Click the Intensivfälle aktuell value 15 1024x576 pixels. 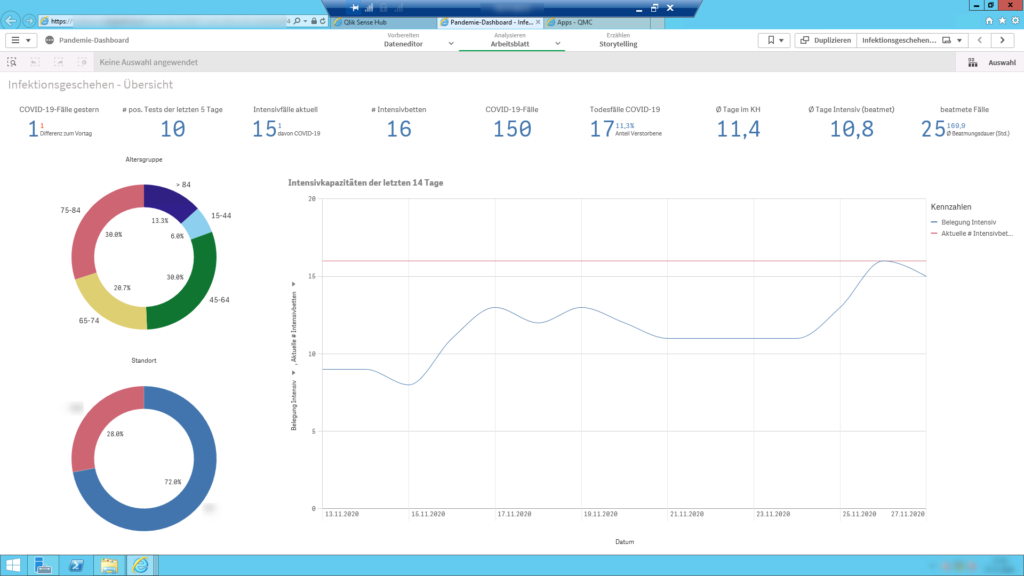pos(264,129)
